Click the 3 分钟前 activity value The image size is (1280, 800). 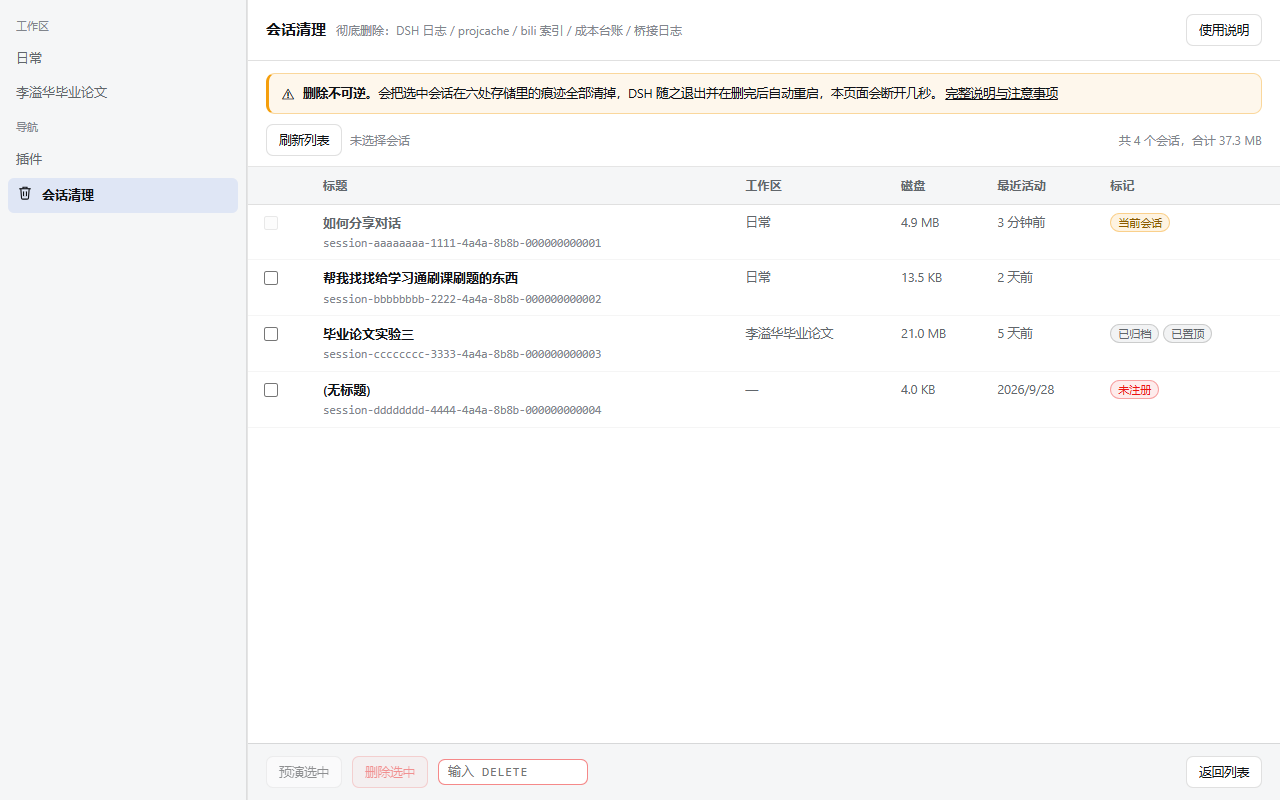point(1021,222)
